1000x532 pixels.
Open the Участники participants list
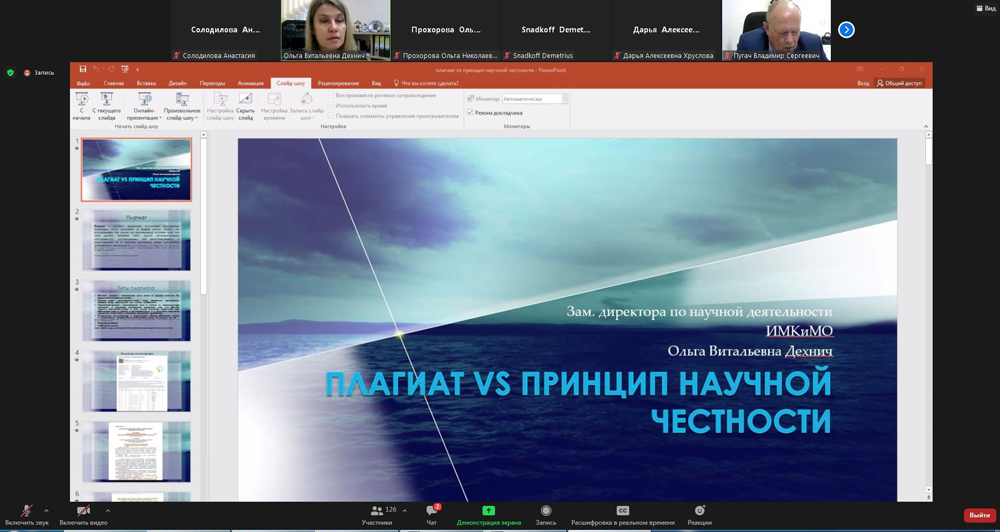[x=377, y=512]
